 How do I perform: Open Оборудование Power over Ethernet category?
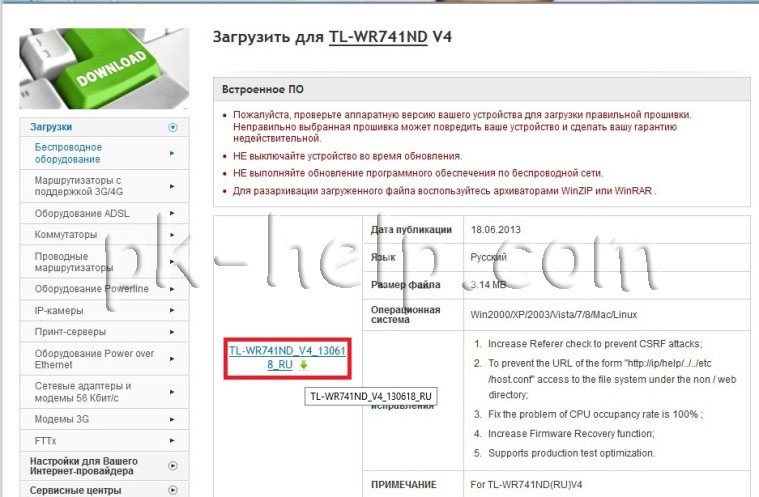(x=94, y=359)
